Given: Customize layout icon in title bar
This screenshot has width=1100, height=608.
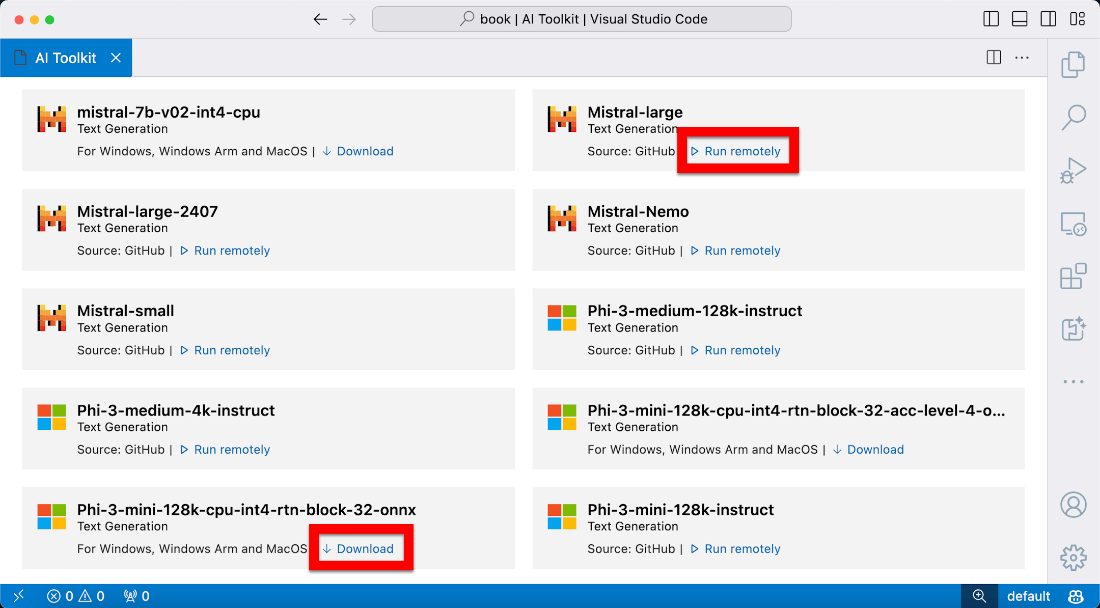Looking at the screenshot, I should click(x=1077, y=19).
